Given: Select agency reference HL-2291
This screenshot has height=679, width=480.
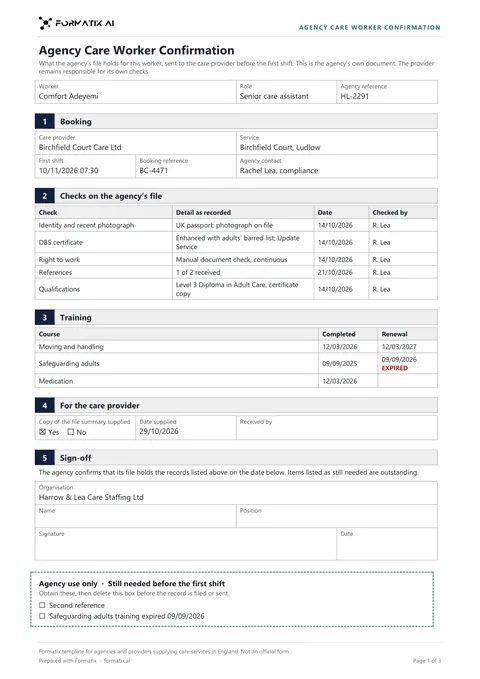Looking at the screenshot, I should click(x=354, y=96).
